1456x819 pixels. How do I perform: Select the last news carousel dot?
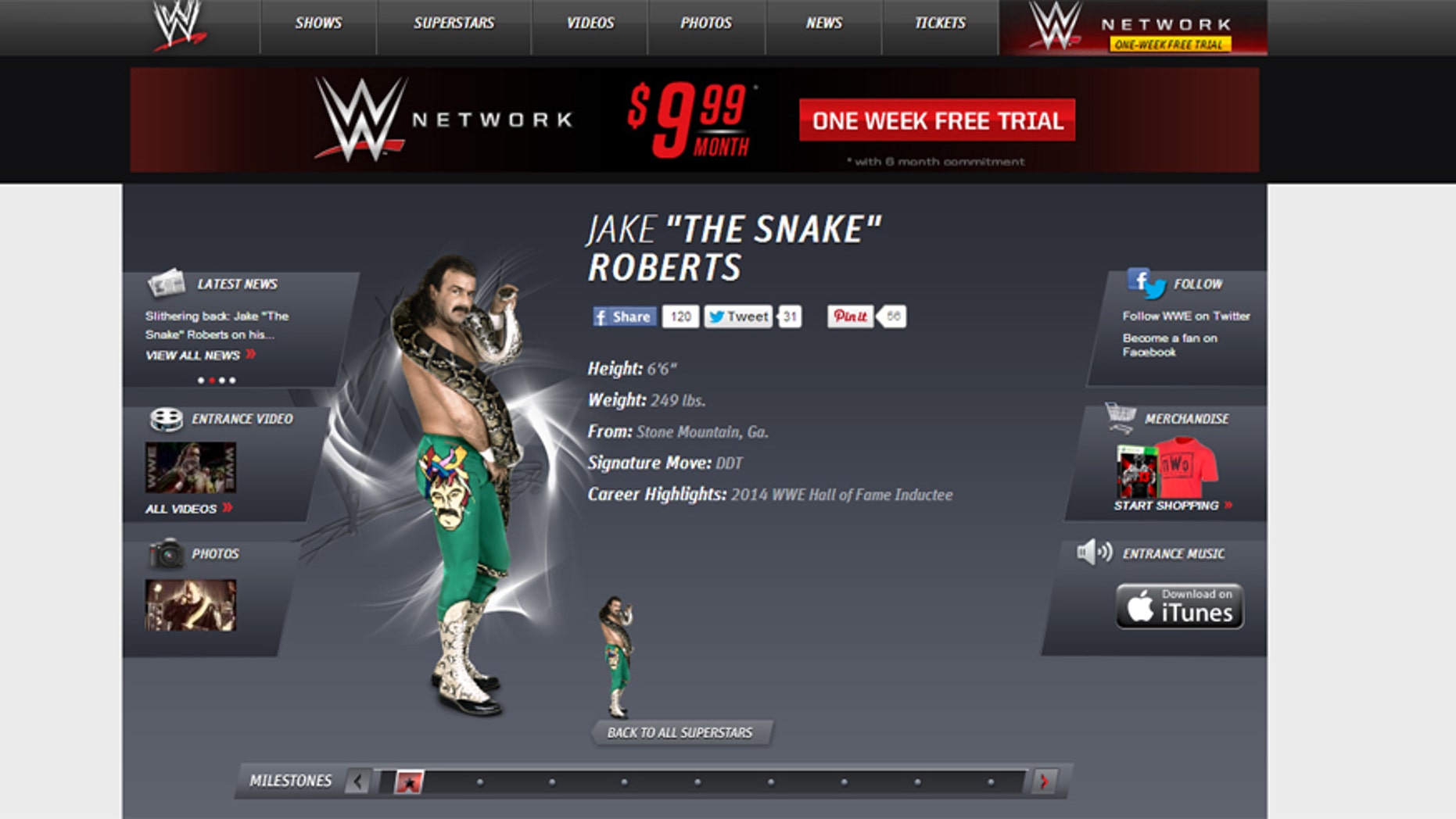point(232,381)
